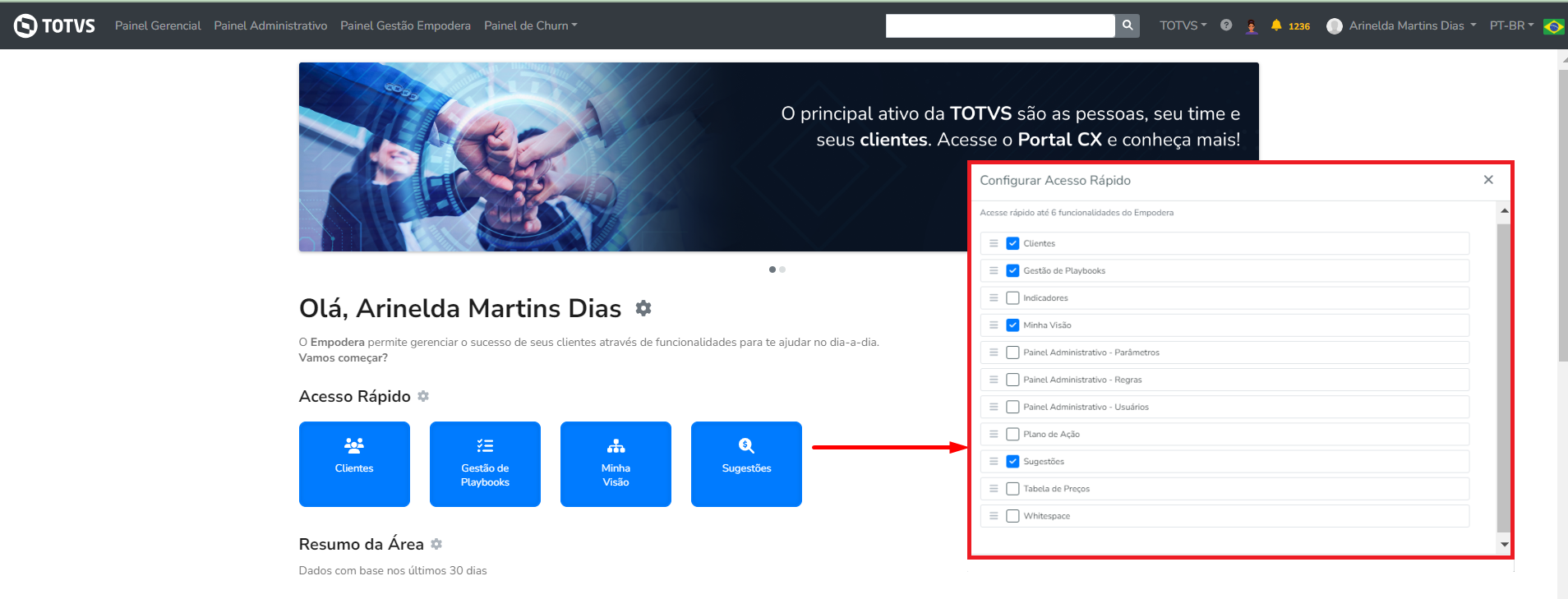1568x599 pixels.
Task: Open the Gestão de Playbooks tile
Action: click(x=485, y=464)
